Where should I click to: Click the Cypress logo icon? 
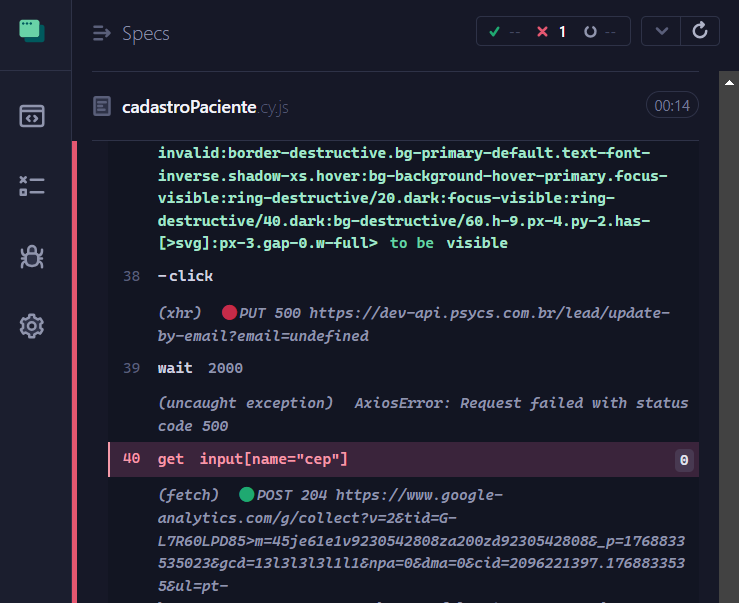click(32, 31)
